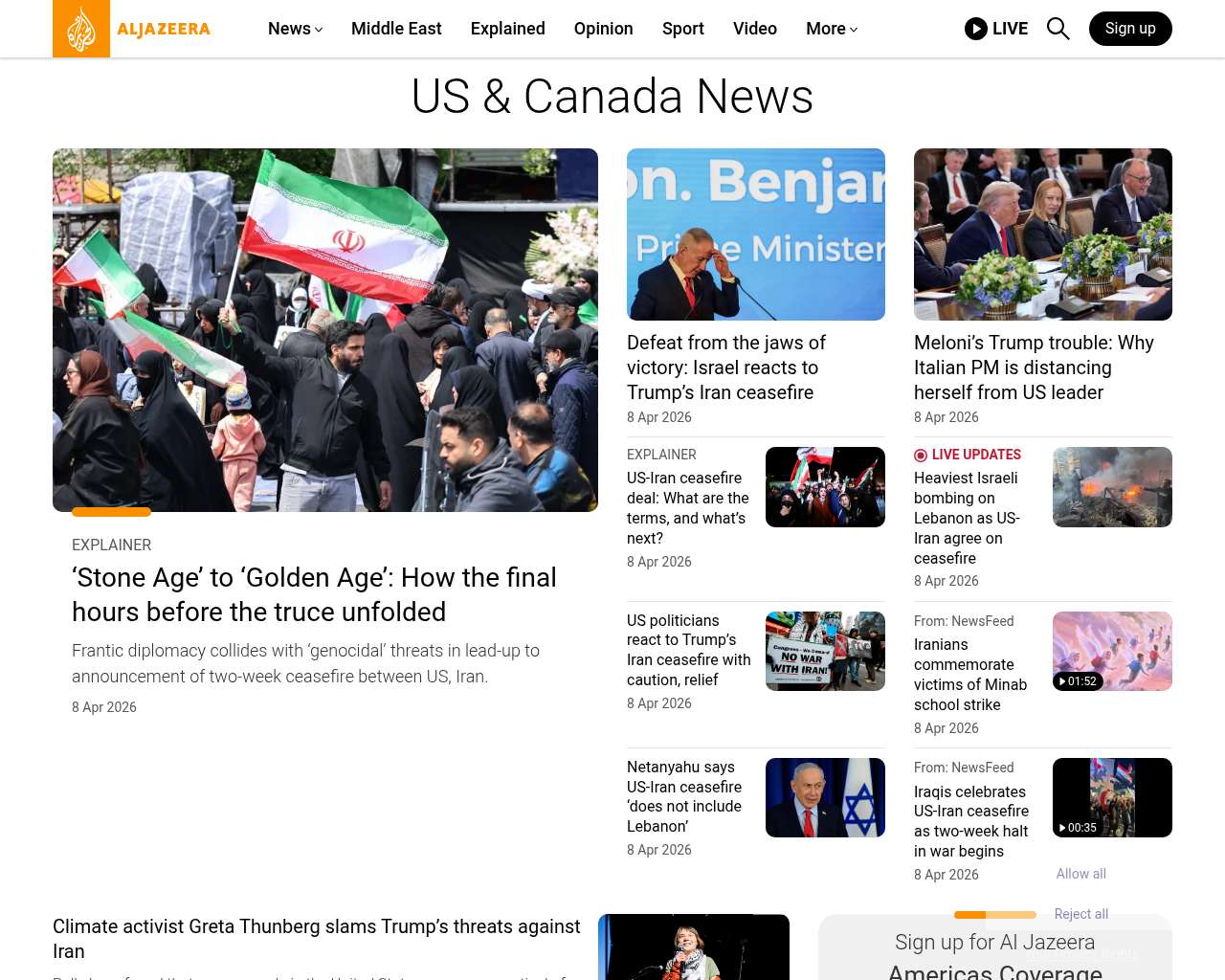
Task: Click the Netanyahu with Israeli flag thumbnail
Action: point(825,797)
